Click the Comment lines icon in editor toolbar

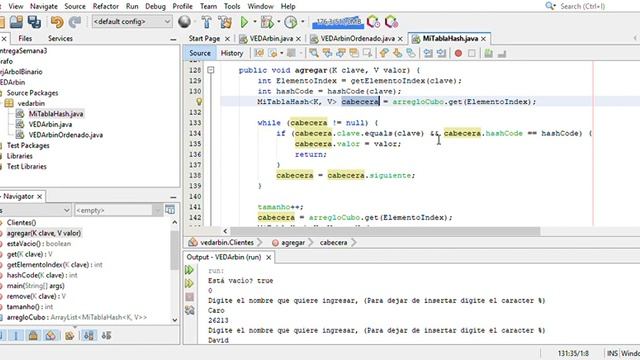coord(488,53)
